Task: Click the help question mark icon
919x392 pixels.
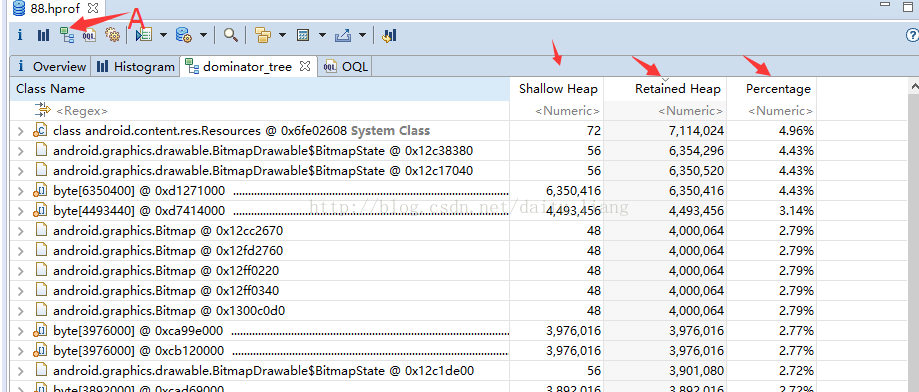Action: point(912,36)
